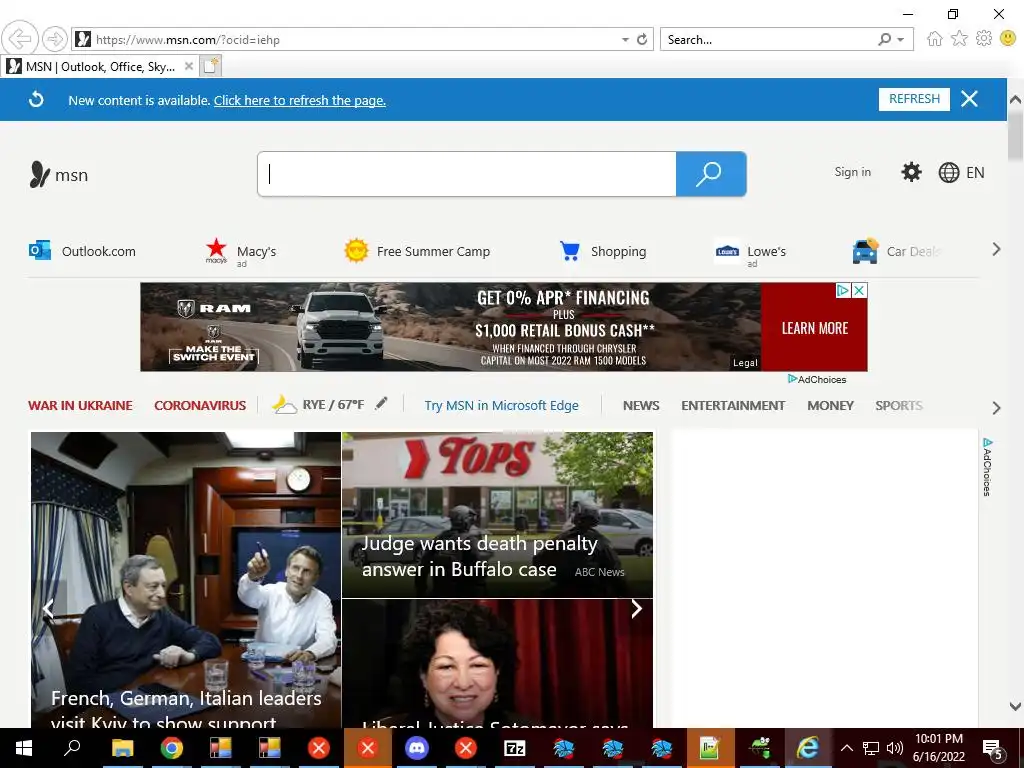Viewport: 1024px width, 768px height.
Task: Expand navigation categories with right chevron
Action: click(996, 408)
